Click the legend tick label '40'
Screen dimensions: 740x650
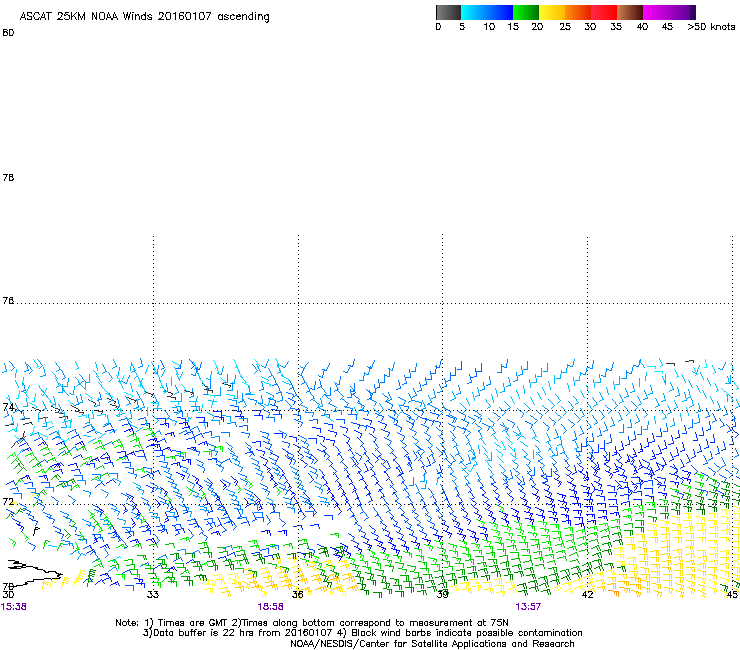click(x=642, y=27)
